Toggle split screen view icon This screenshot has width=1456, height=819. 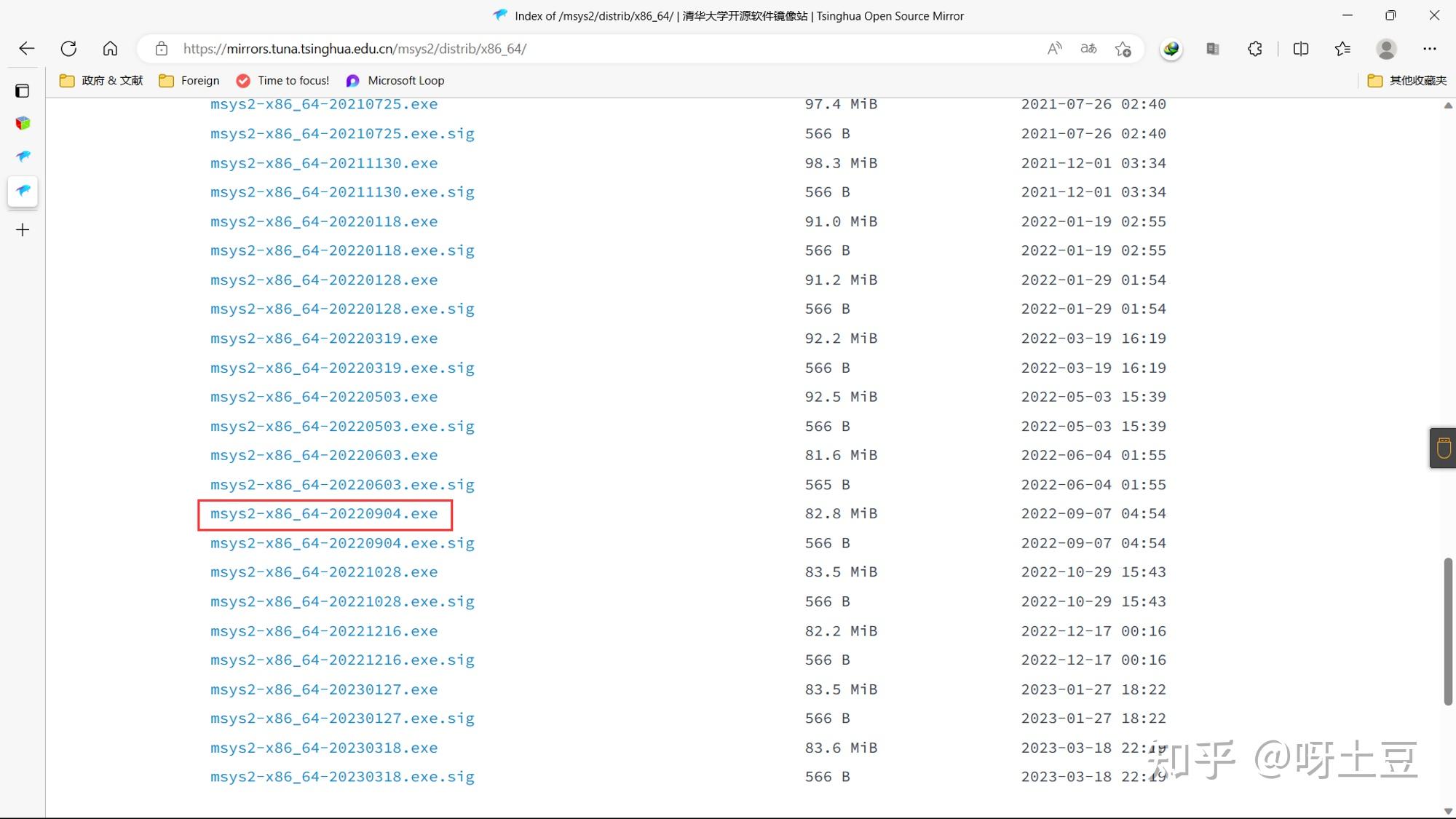(1300, 49)
